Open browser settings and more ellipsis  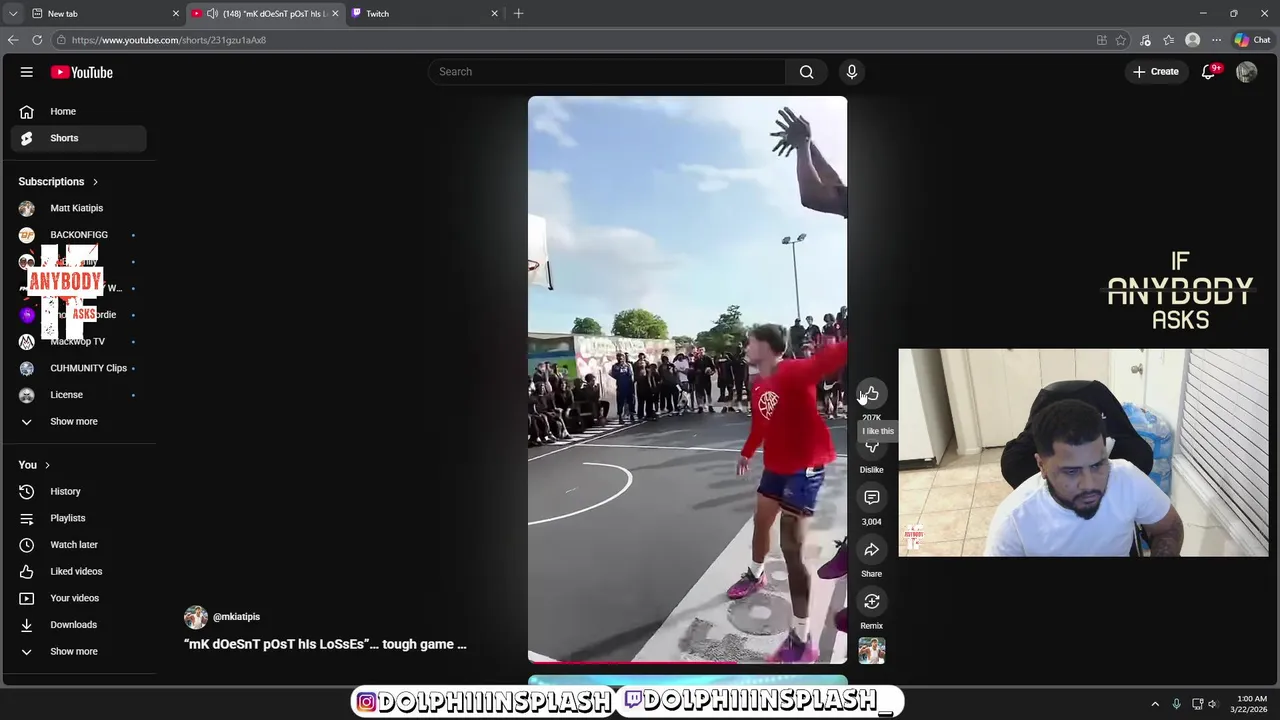click(x=1216, y=40)
